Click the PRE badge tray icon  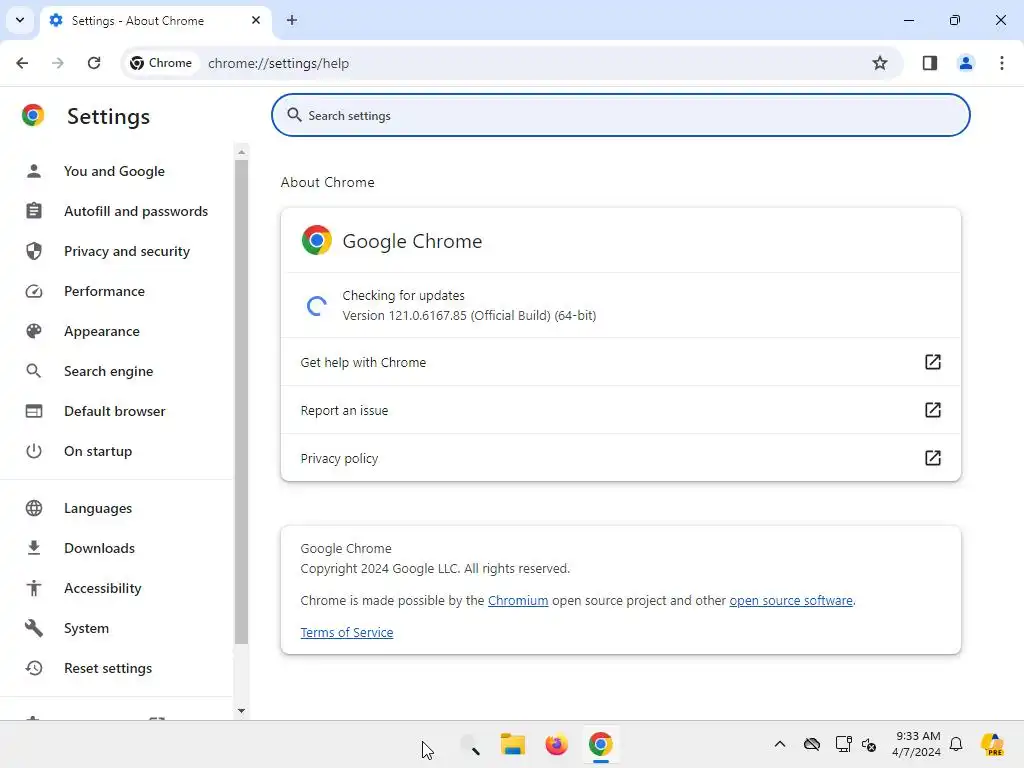[x=993, y=744]
